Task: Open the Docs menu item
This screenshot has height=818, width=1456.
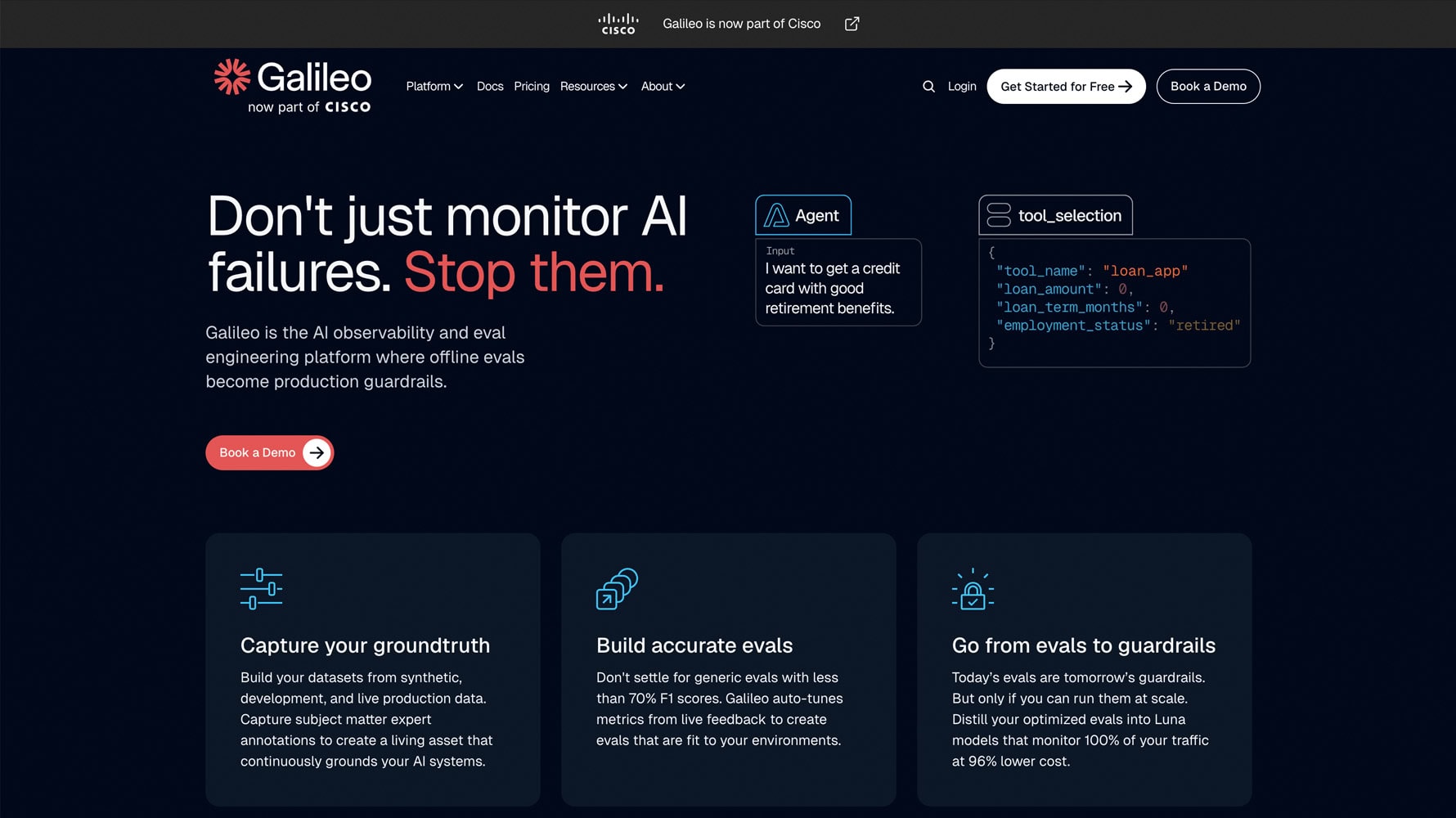Action: [490, 86]
